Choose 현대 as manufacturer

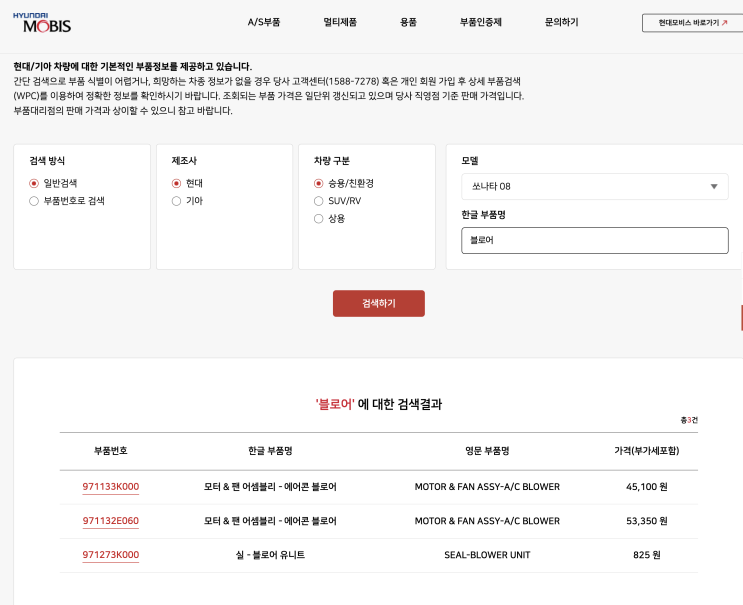176,183
